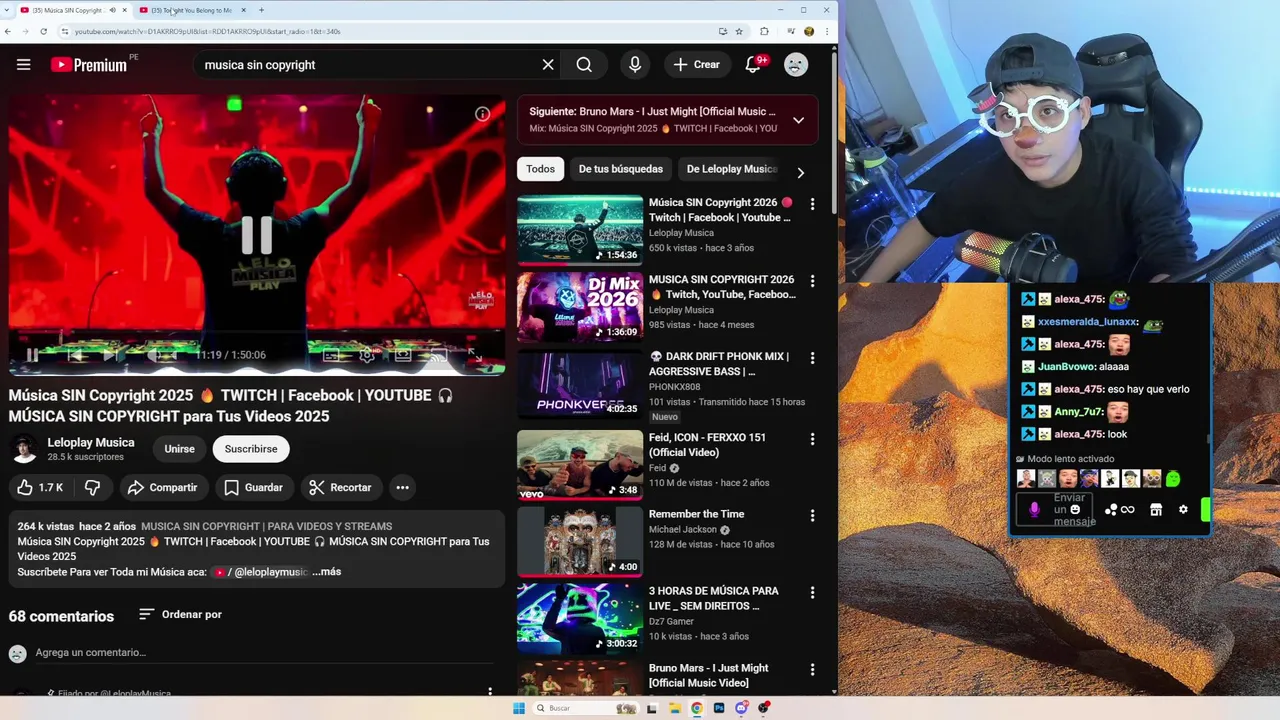
Task: Enter fullscreen in the video player
Action: pos(475,355)
